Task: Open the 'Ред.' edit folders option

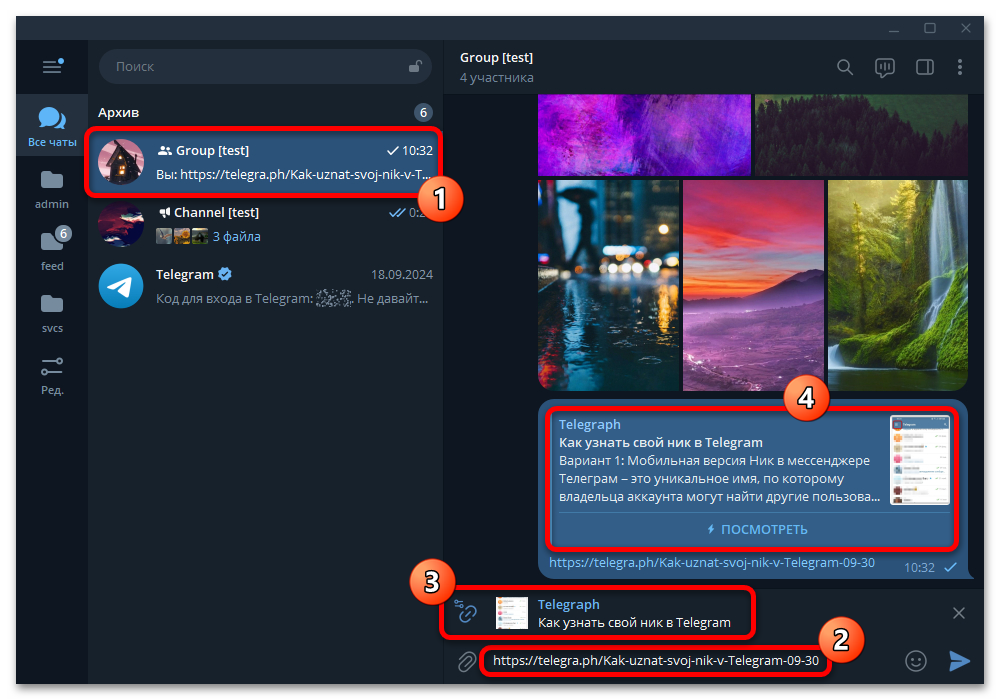Action: (52, 375)
